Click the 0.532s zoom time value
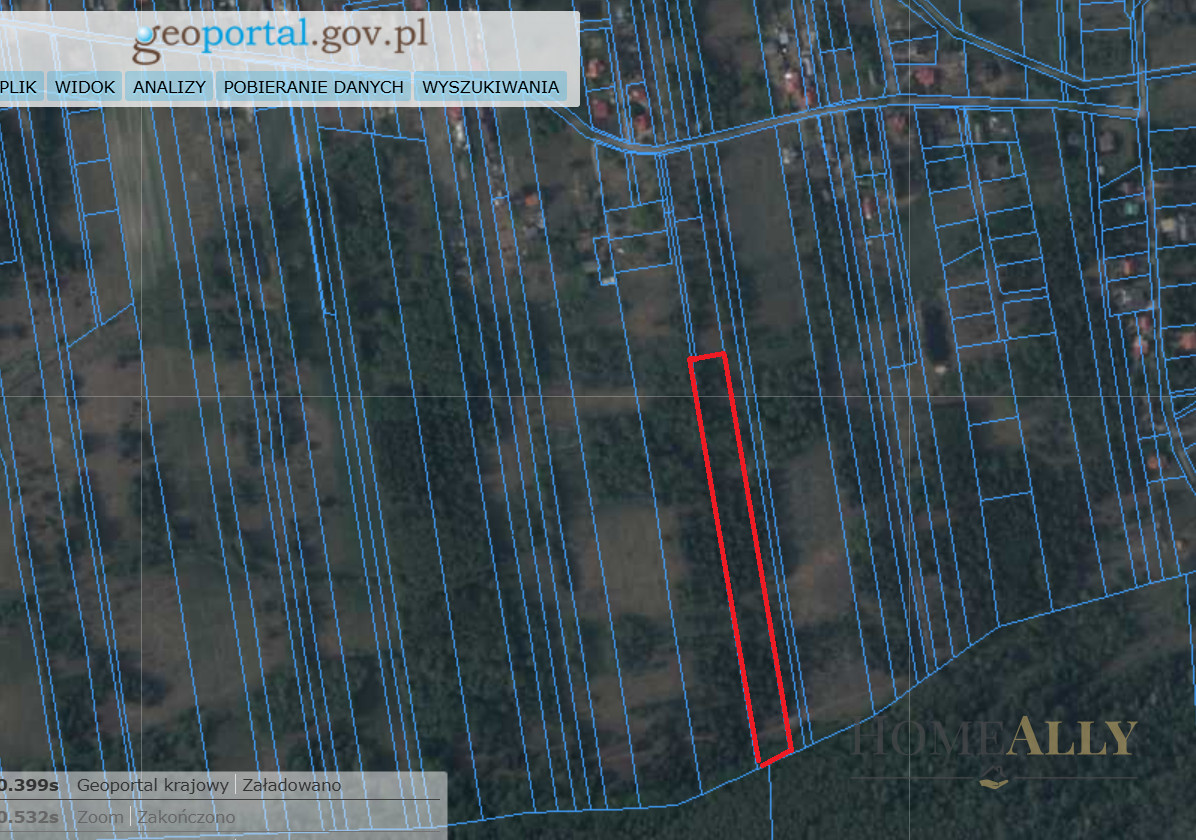 pyautogui.click(x=28, y=817)
